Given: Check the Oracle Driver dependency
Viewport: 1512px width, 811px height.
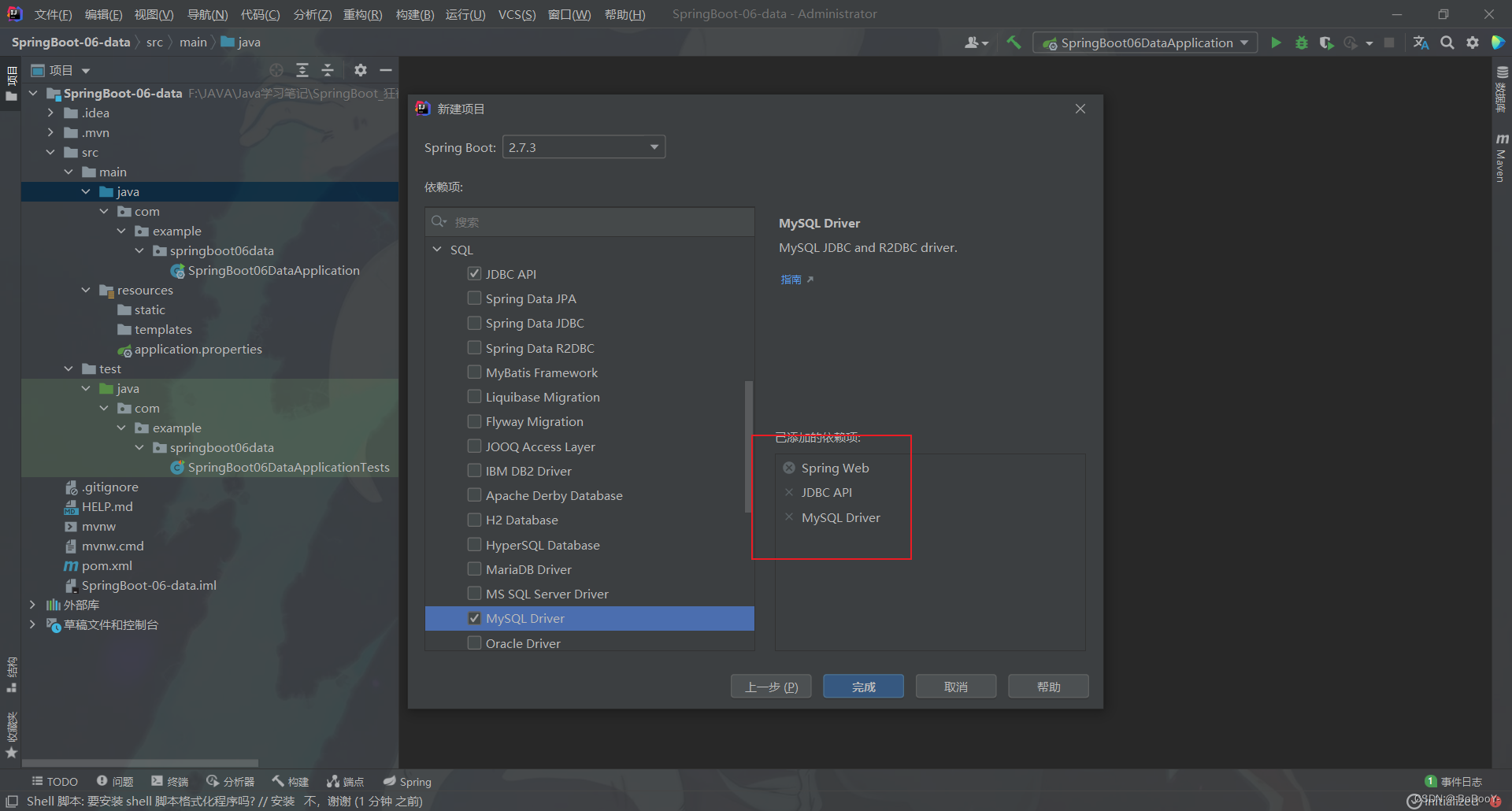Looking at the screenshot, I should pyautogui.click(x=474, y=643).
